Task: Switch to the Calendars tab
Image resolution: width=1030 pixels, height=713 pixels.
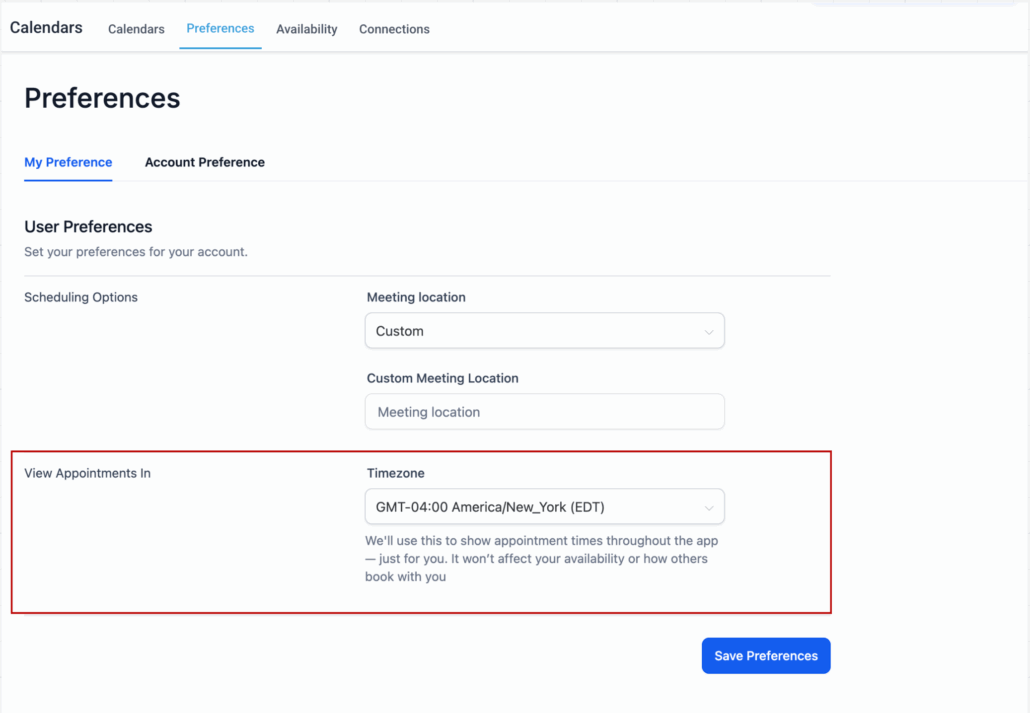Action: point(136,29)
